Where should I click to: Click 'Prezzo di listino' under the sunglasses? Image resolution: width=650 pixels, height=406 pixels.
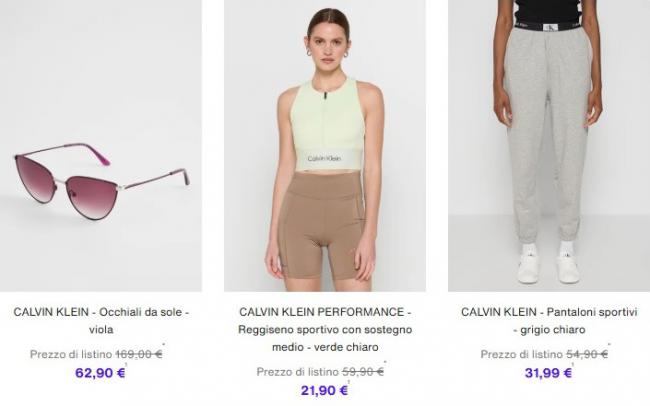pos(71,354)
